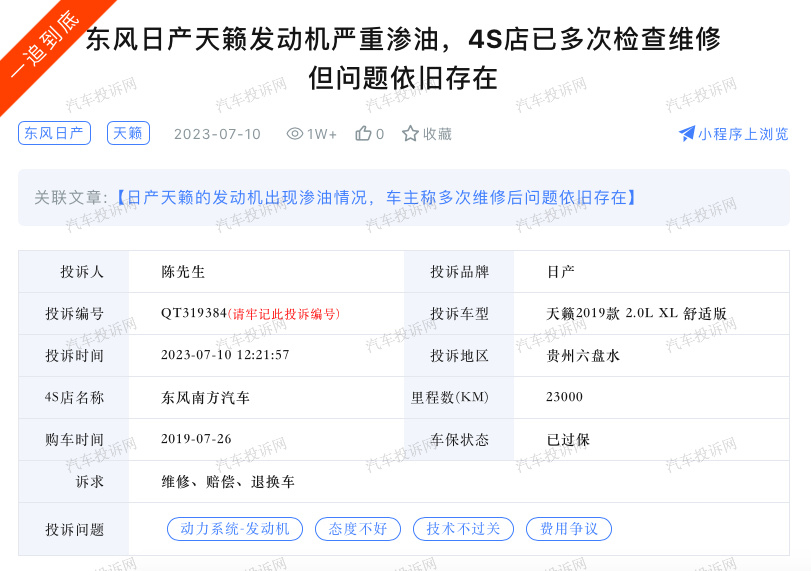Click complaint number QT319384

pos(194,313)
